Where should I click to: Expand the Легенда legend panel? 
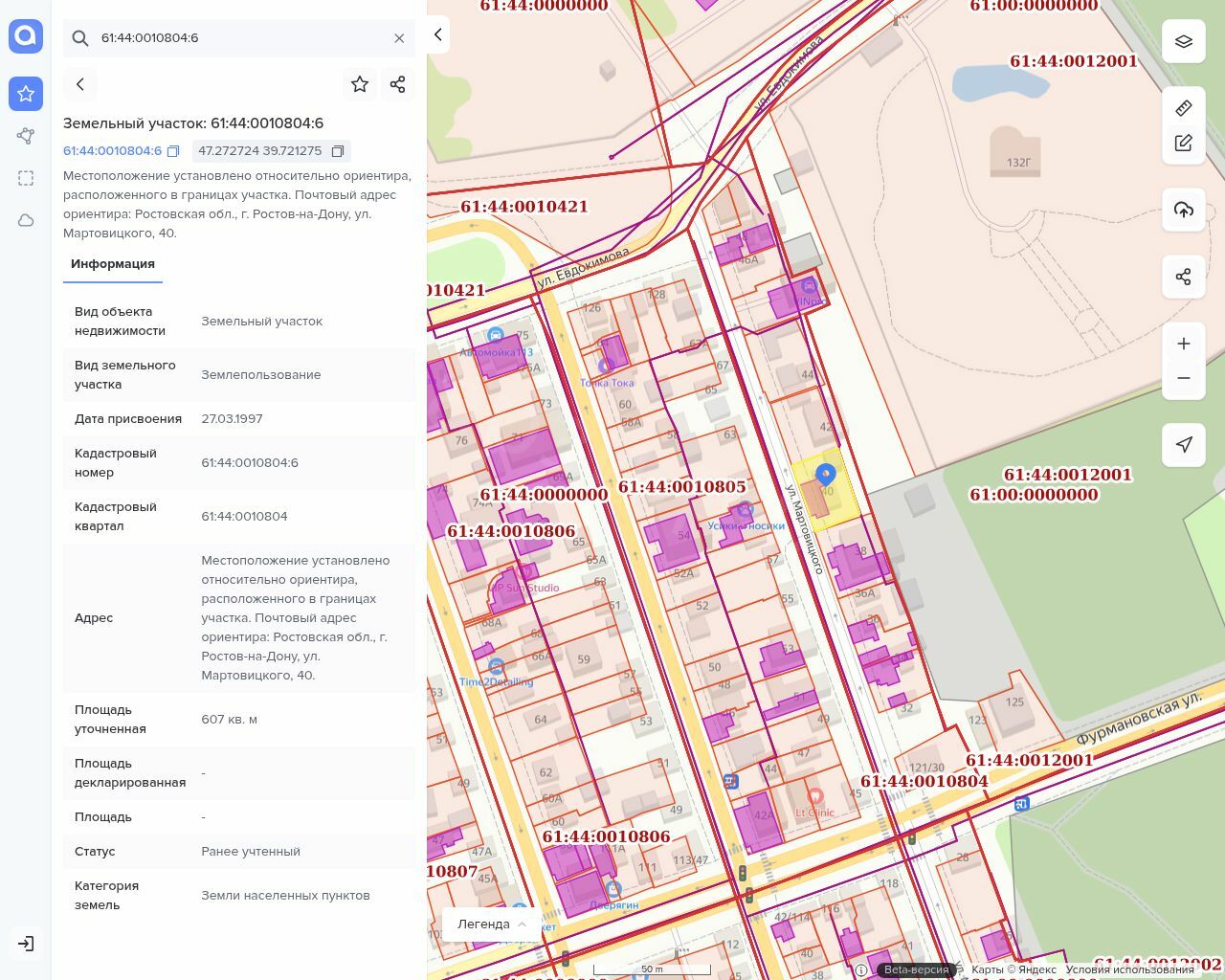[492, 924]
